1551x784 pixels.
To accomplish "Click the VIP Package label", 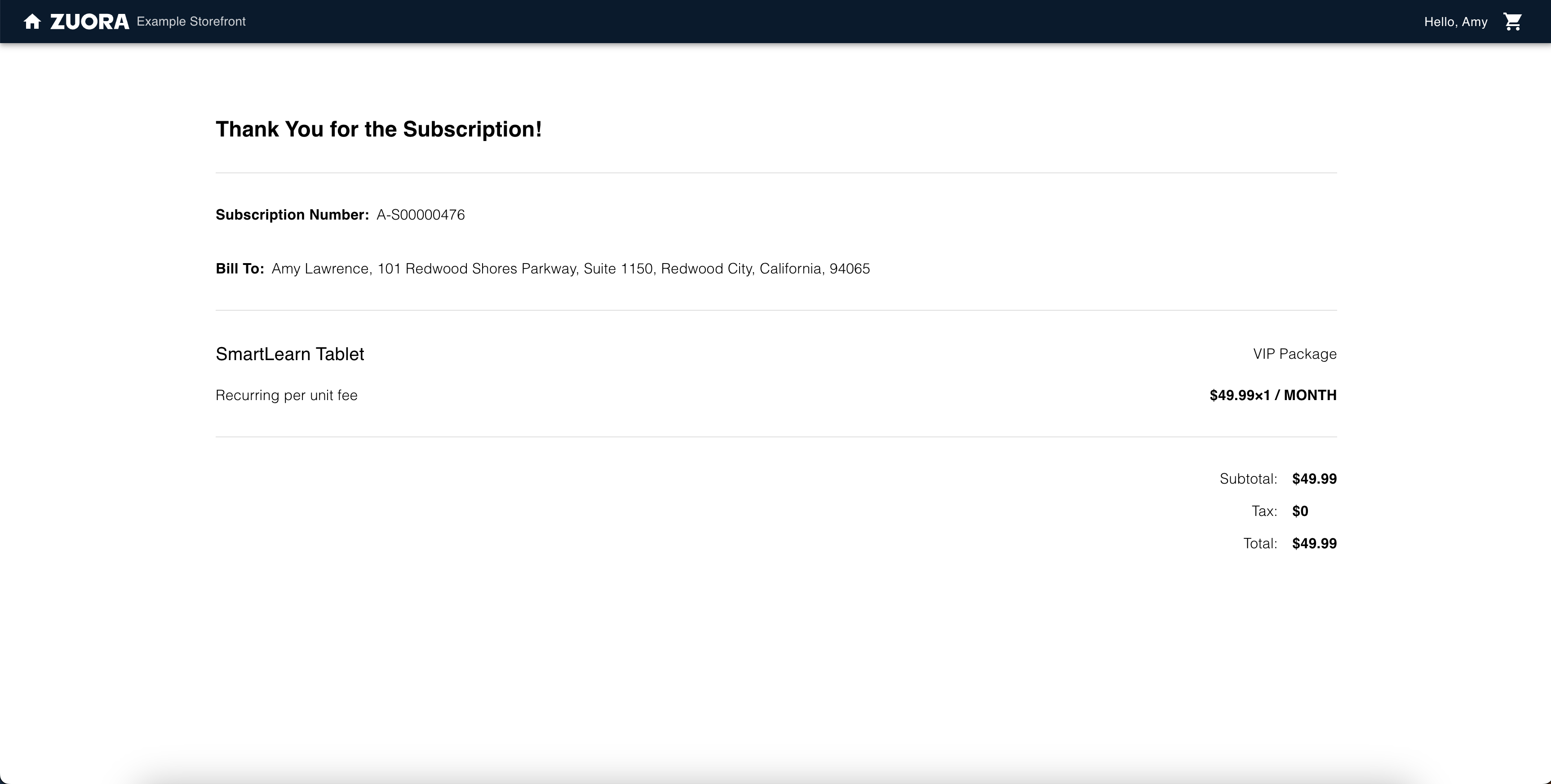I will [1294, 354].
